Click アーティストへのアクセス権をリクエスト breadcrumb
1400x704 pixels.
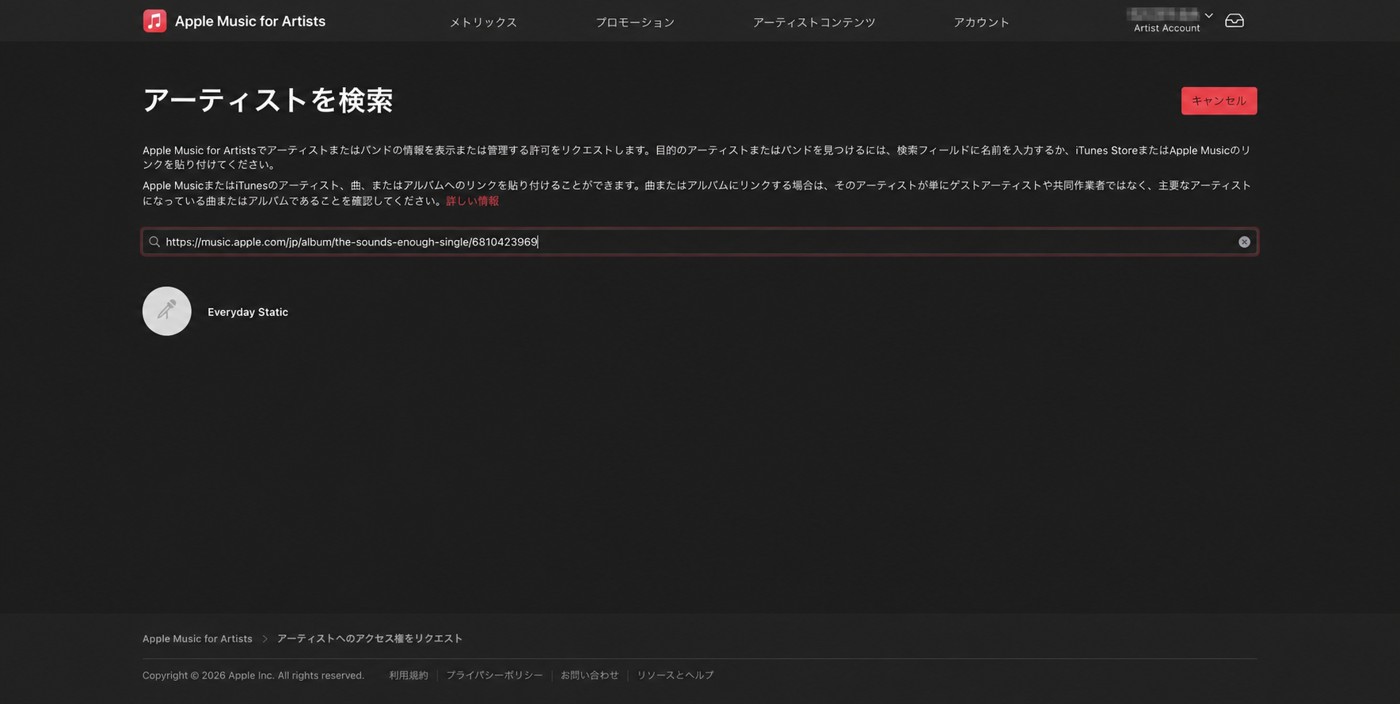pyautogui.click(x=370, y=639)
